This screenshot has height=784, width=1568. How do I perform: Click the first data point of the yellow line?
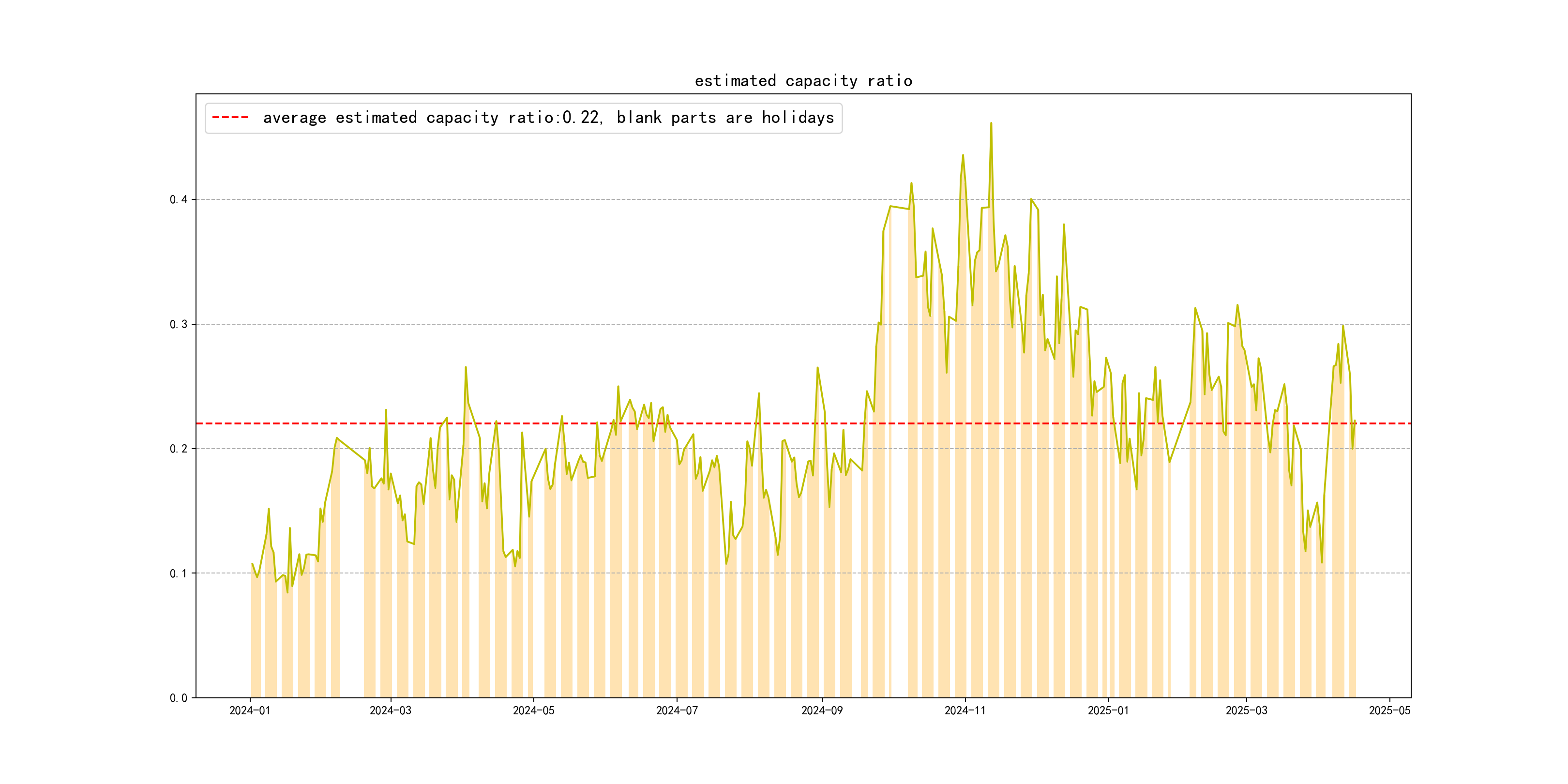(x=252, y=564)
